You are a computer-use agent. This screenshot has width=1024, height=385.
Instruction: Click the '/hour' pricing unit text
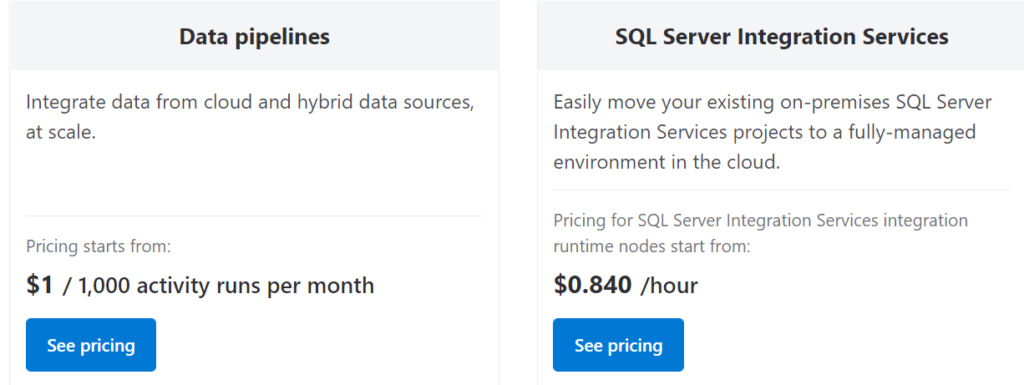click(669, 286)
